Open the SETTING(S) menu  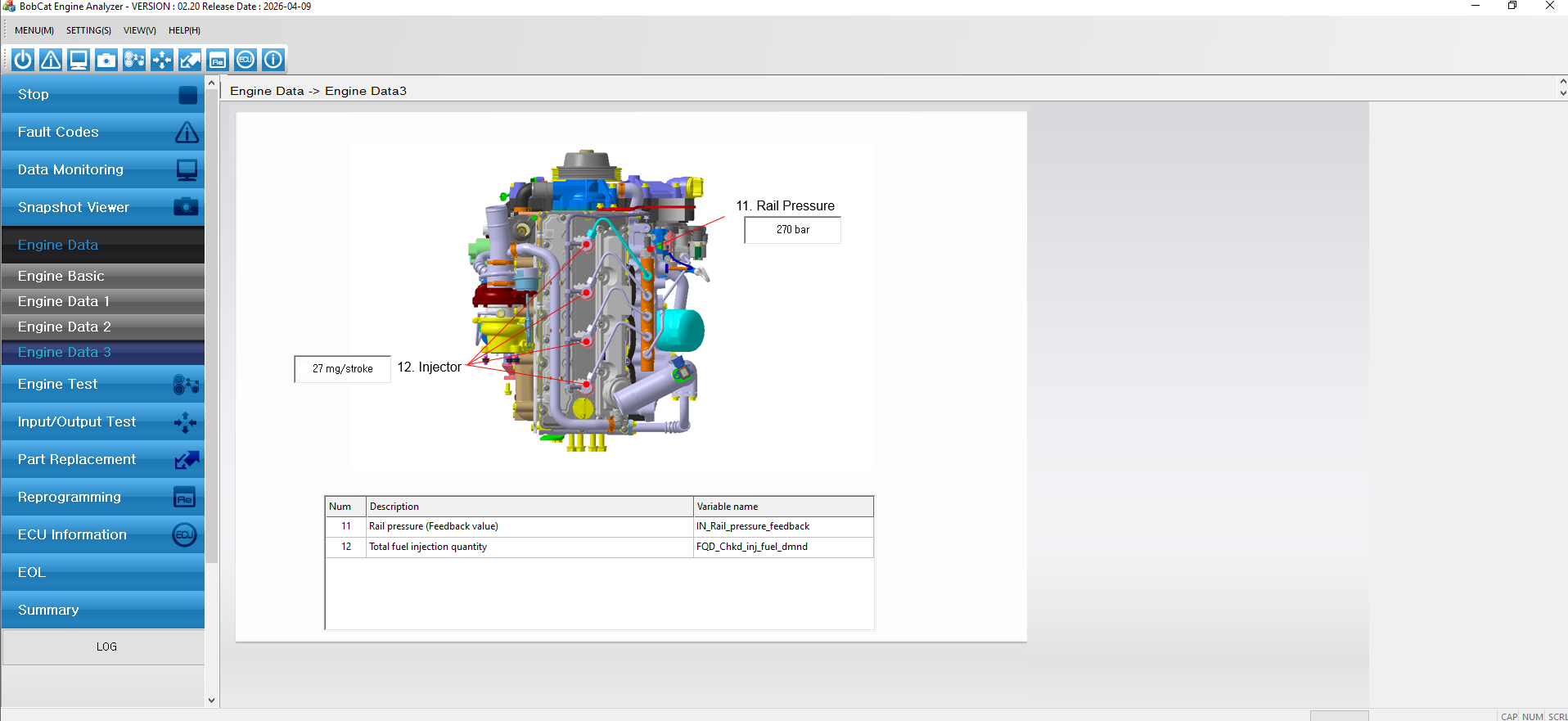point(88,30)
